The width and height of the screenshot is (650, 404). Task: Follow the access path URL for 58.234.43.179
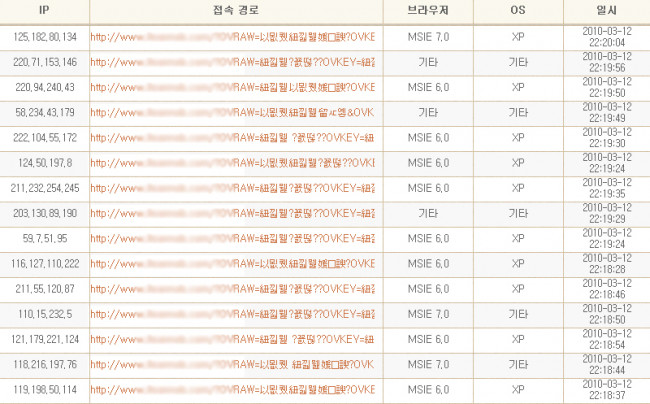pyautogui.click(x=232, y=113)
